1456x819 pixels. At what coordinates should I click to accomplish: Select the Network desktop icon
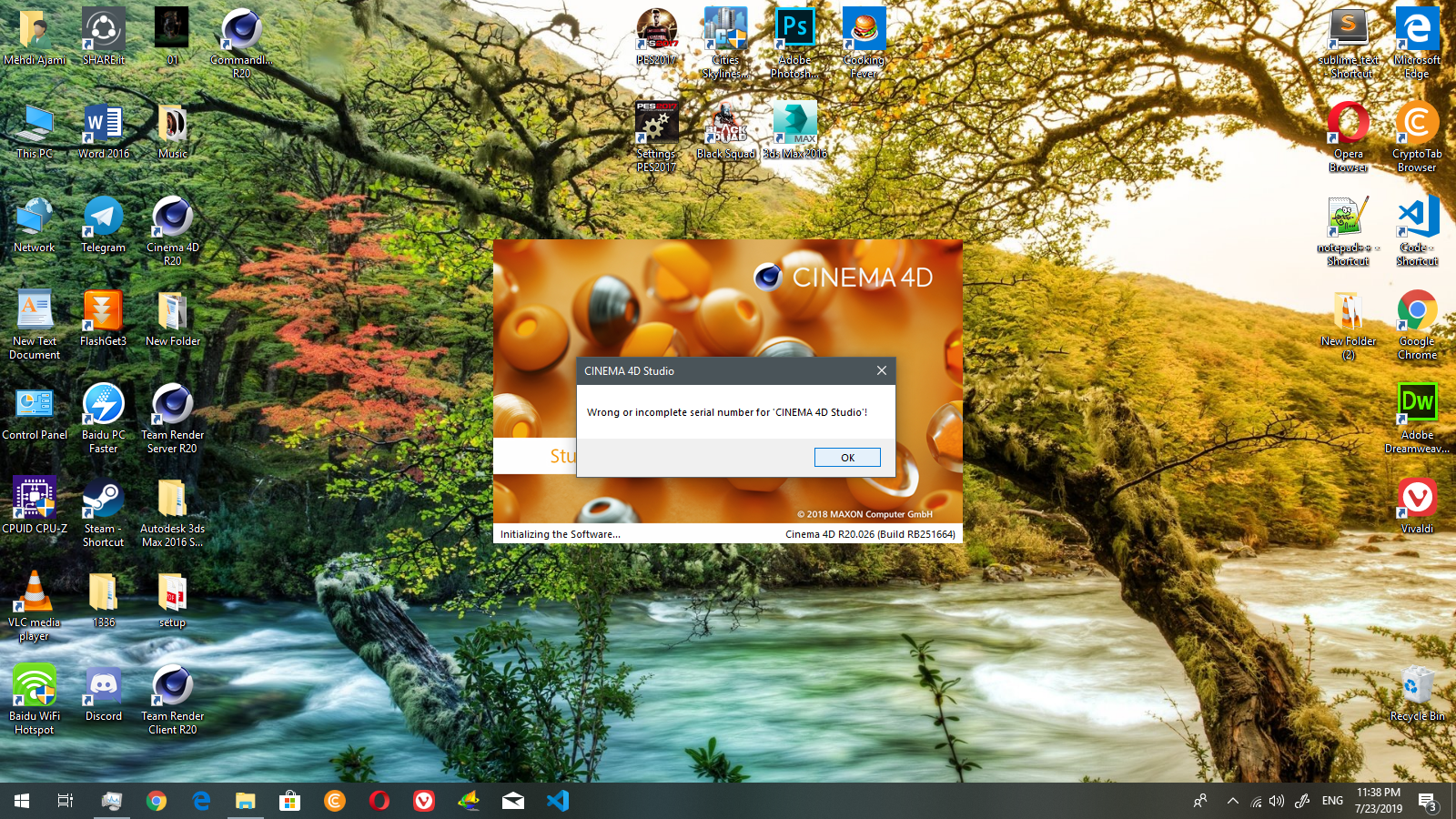coord(35,224)
